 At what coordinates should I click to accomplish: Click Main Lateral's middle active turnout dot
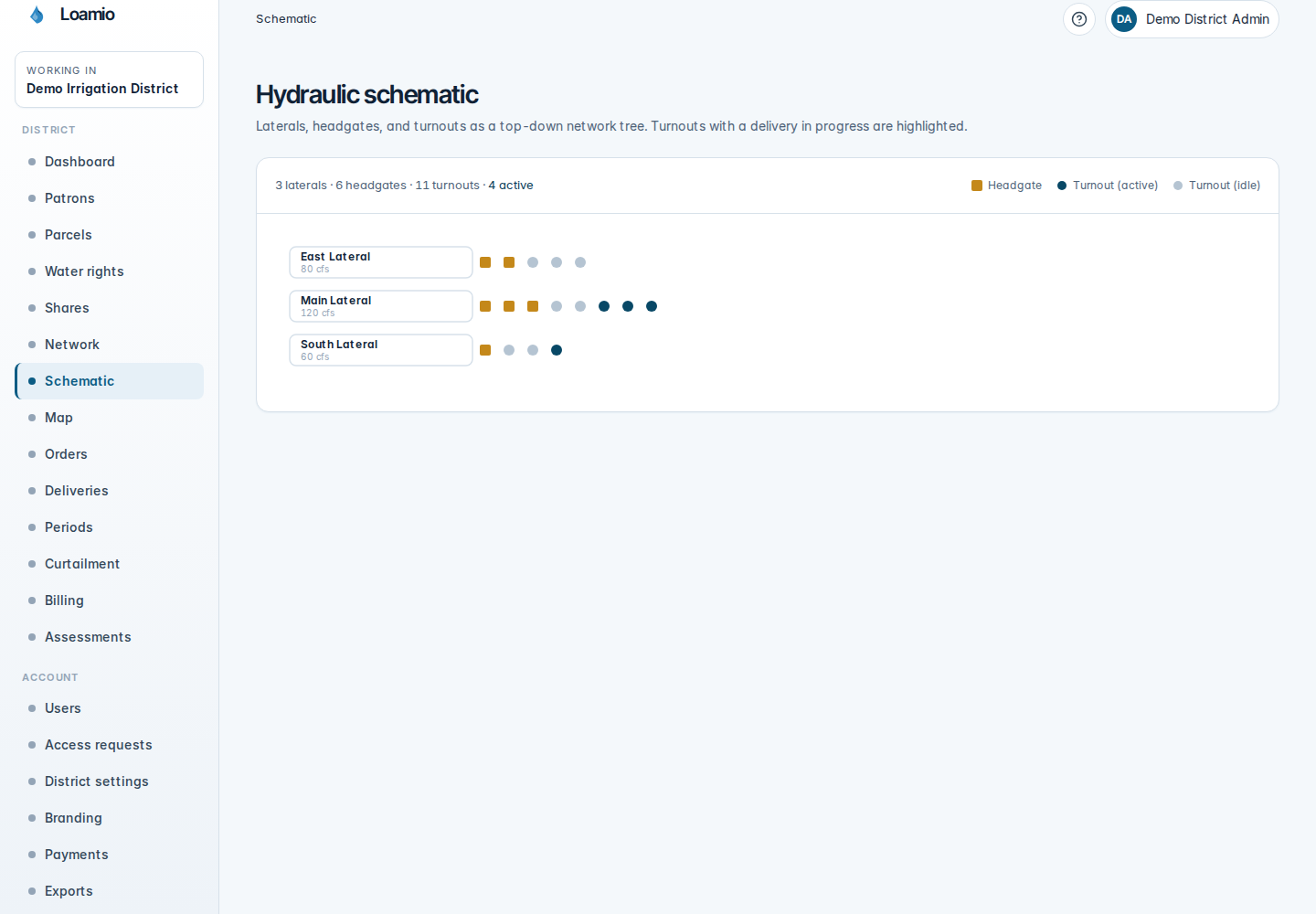628,306
